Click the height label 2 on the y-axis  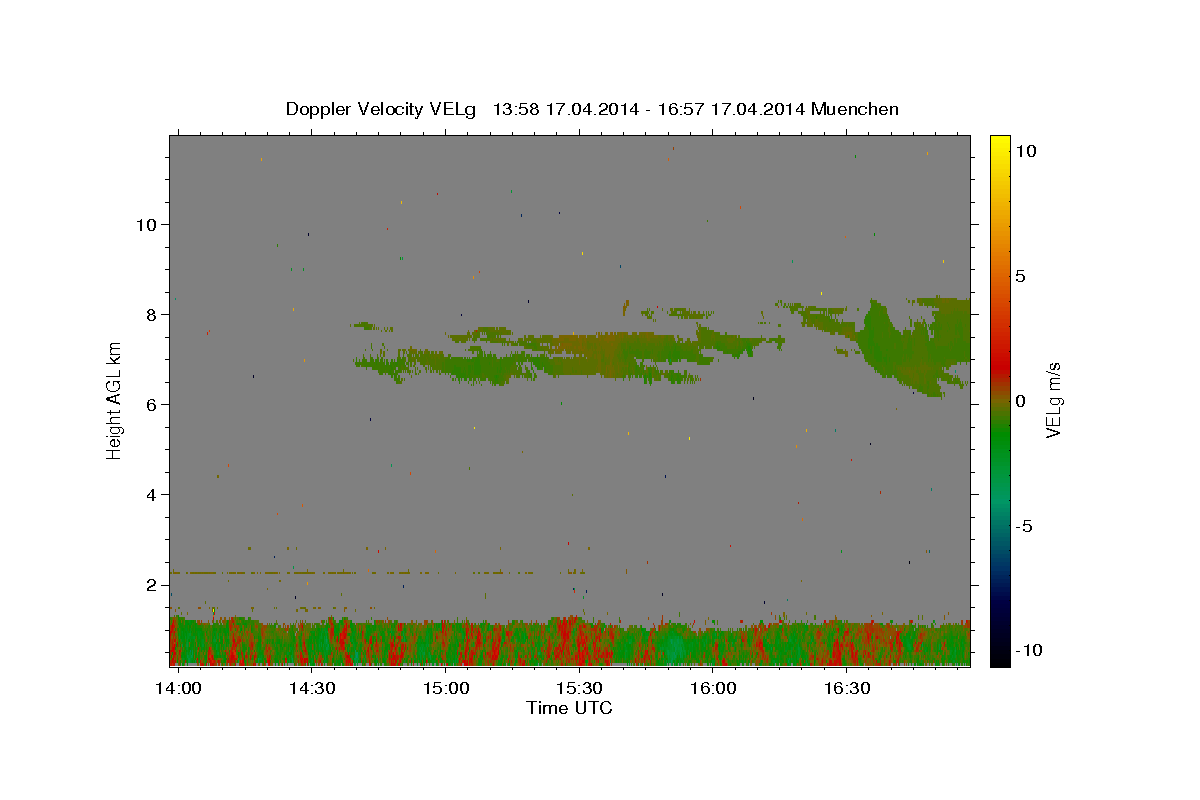point(149,584)
